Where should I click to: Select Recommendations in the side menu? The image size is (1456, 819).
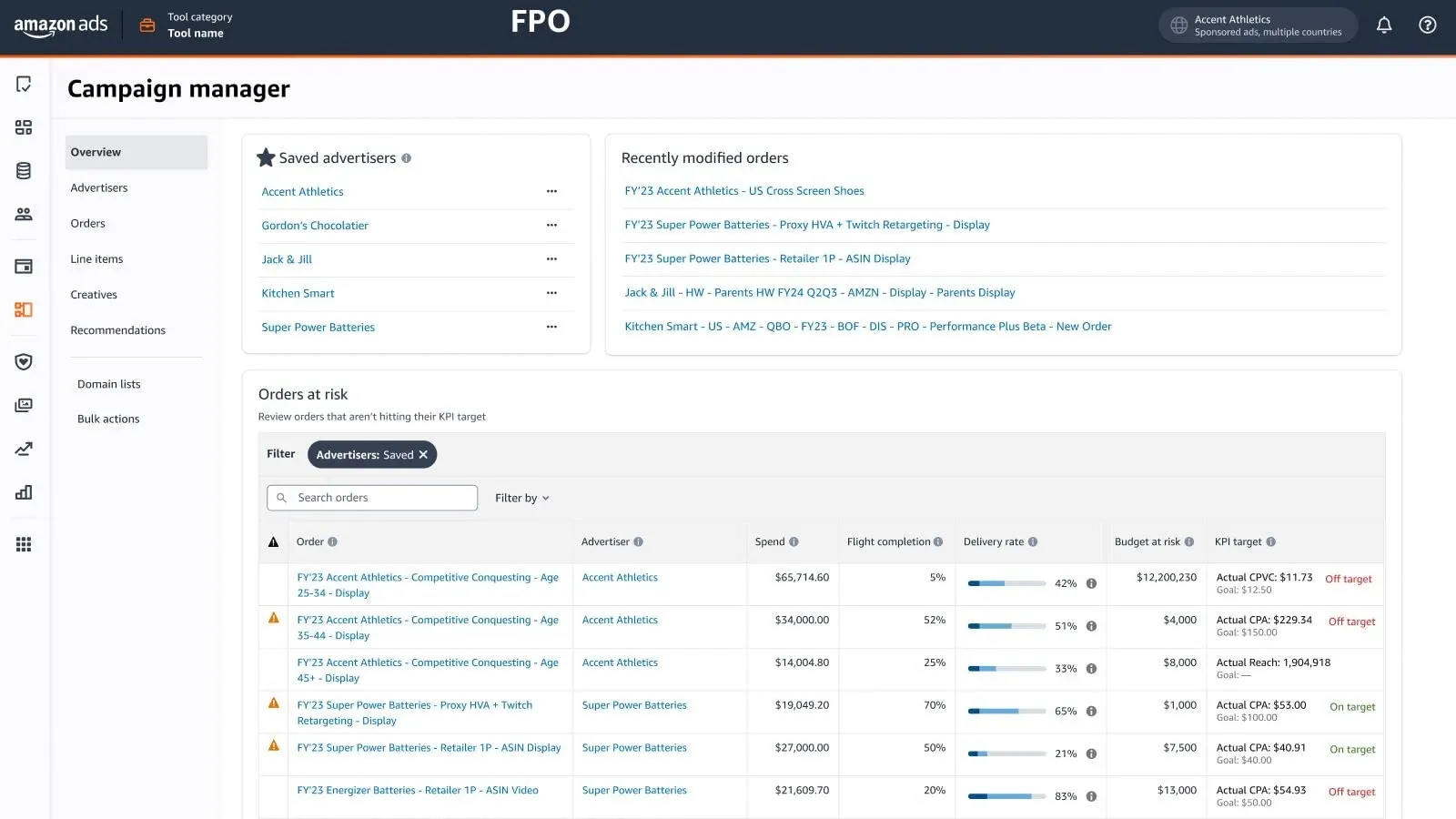pos(117,330)
